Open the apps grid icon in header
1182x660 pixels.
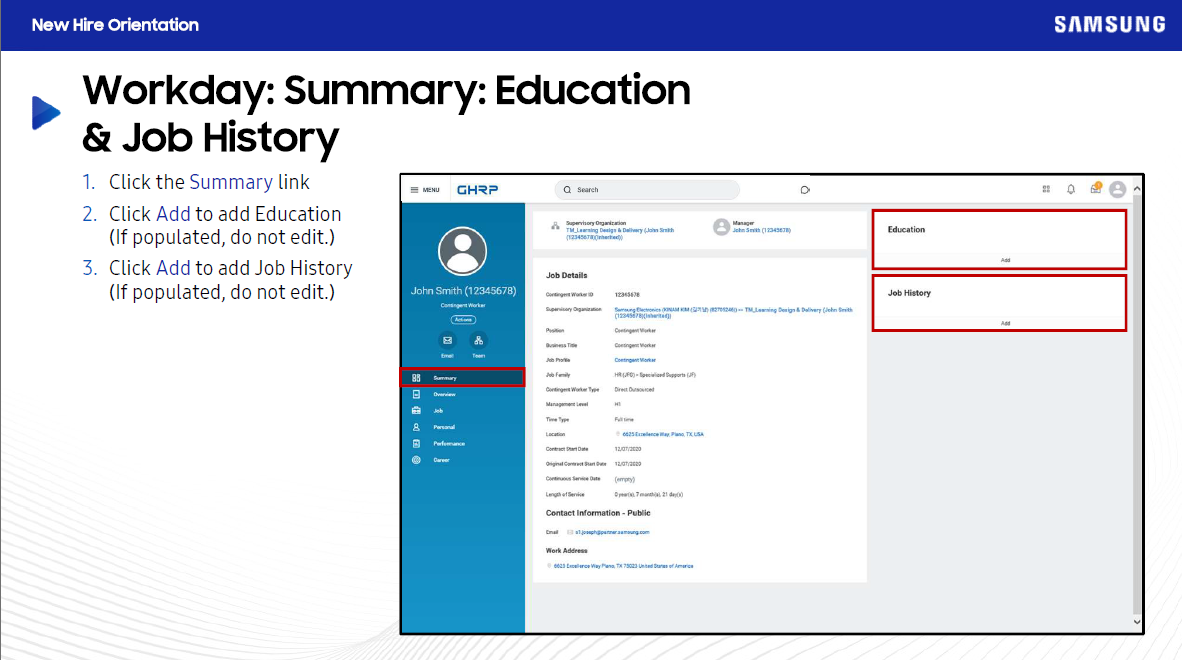[x=1046, y=189]
